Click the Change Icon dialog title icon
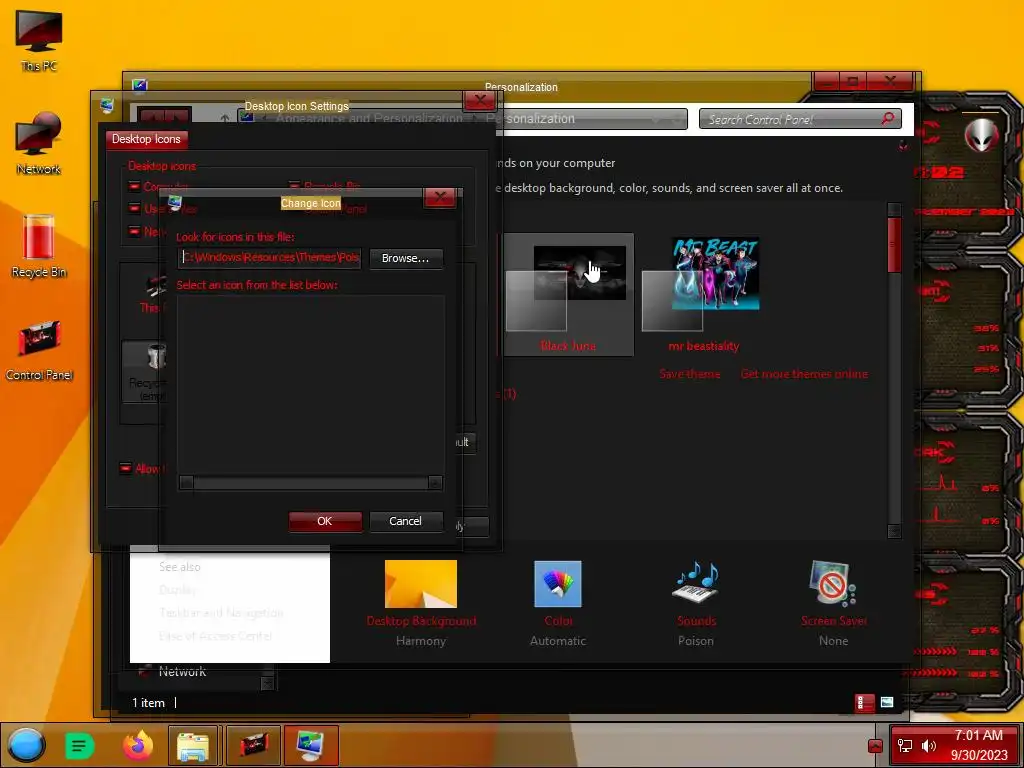The width and height of the screenshot is (1024, 768). point(174,203)
